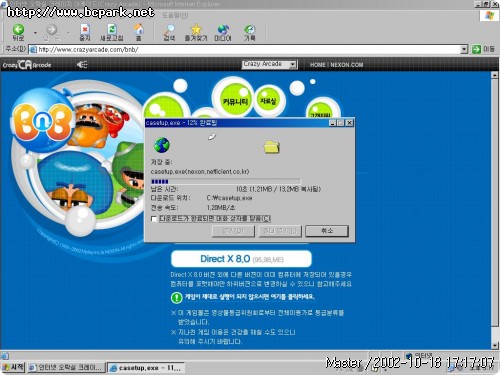Viewport: 500px width, 375px height.
Task: Open the 커뮤니티 green bubble
Action: click(235, 100)
